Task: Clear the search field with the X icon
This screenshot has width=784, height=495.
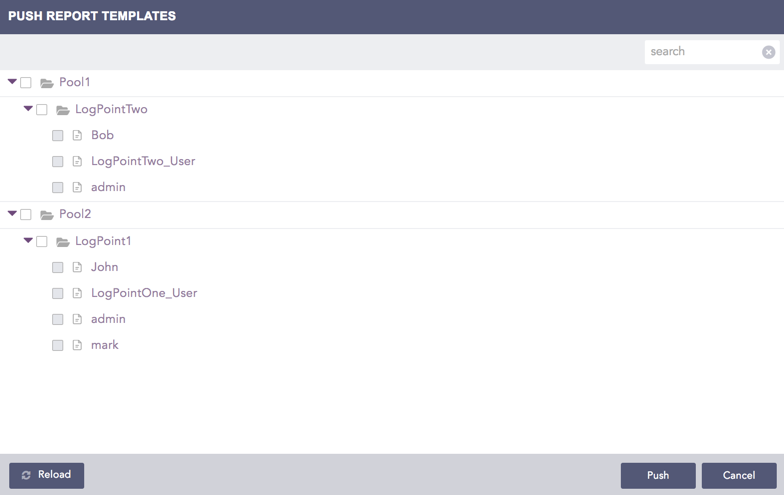Action: point(768,52)
